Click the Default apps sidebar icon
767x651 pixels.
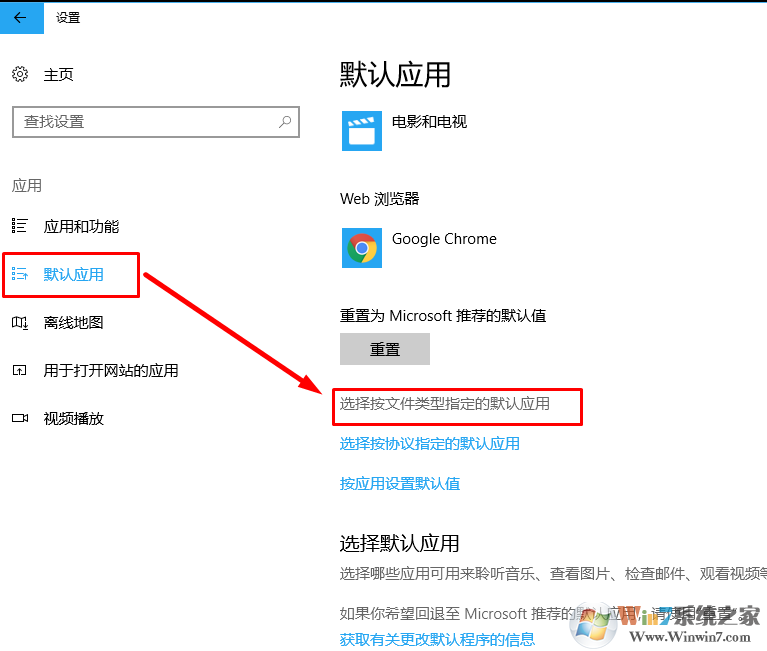point(20,274)
